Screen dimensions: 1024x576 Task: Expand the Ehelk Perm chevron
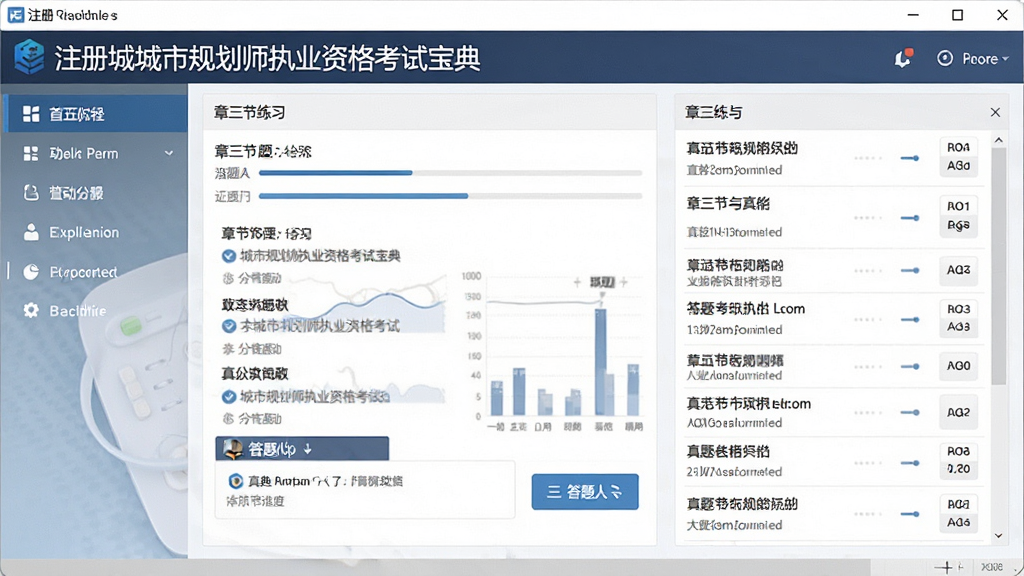point(169,153)
